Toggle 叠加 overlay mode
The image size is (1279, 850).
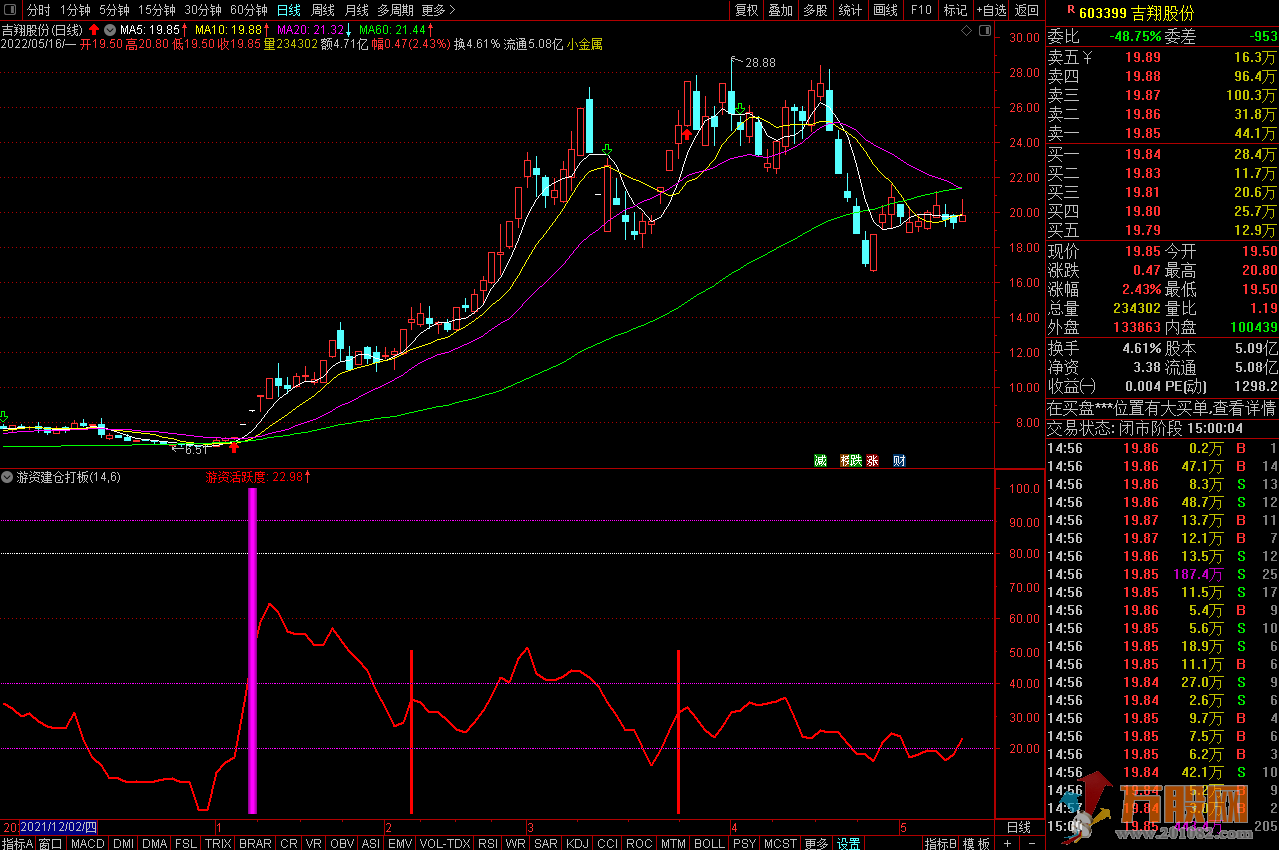pyautogui.click(x=780, y=10)
